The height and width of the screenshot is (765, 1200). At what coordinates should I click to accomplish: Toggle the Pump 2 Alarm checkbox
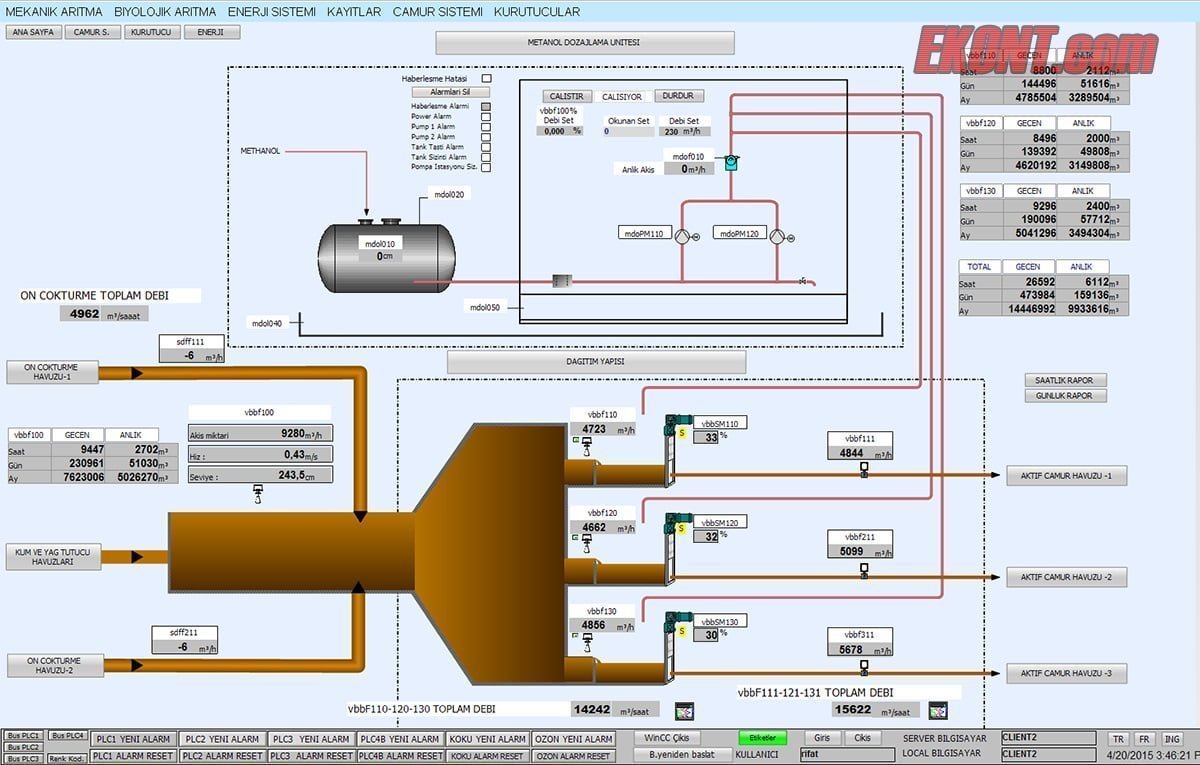486,137
